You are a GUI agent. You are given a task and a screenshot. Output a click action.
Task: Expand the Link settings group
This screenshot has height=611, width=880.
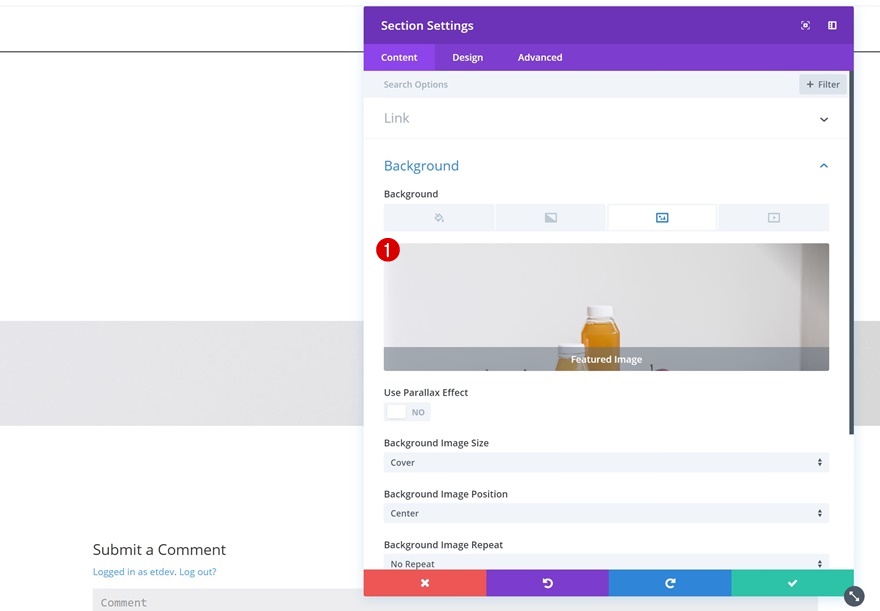[x=606, y=118]
